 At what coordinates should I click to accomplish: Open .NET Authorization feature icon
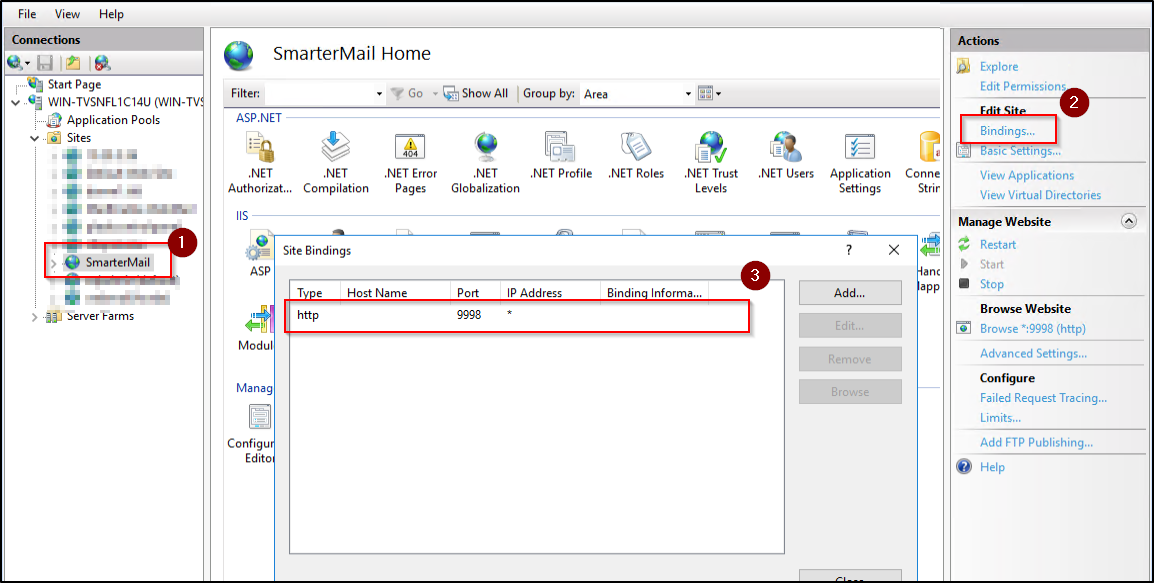tap(260, 148)
